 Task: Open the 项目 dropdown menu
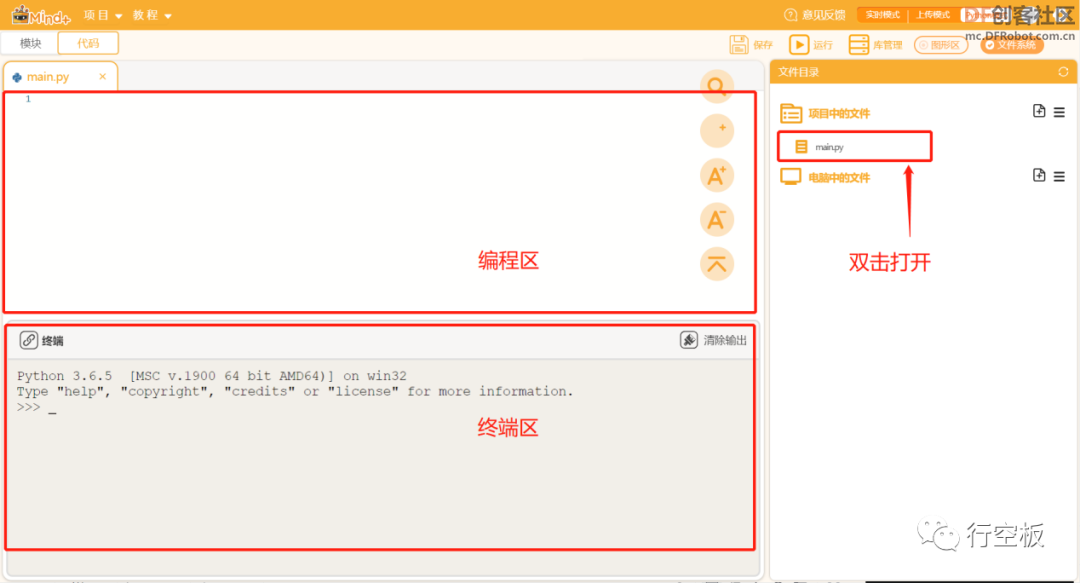(x=103, y=15)
